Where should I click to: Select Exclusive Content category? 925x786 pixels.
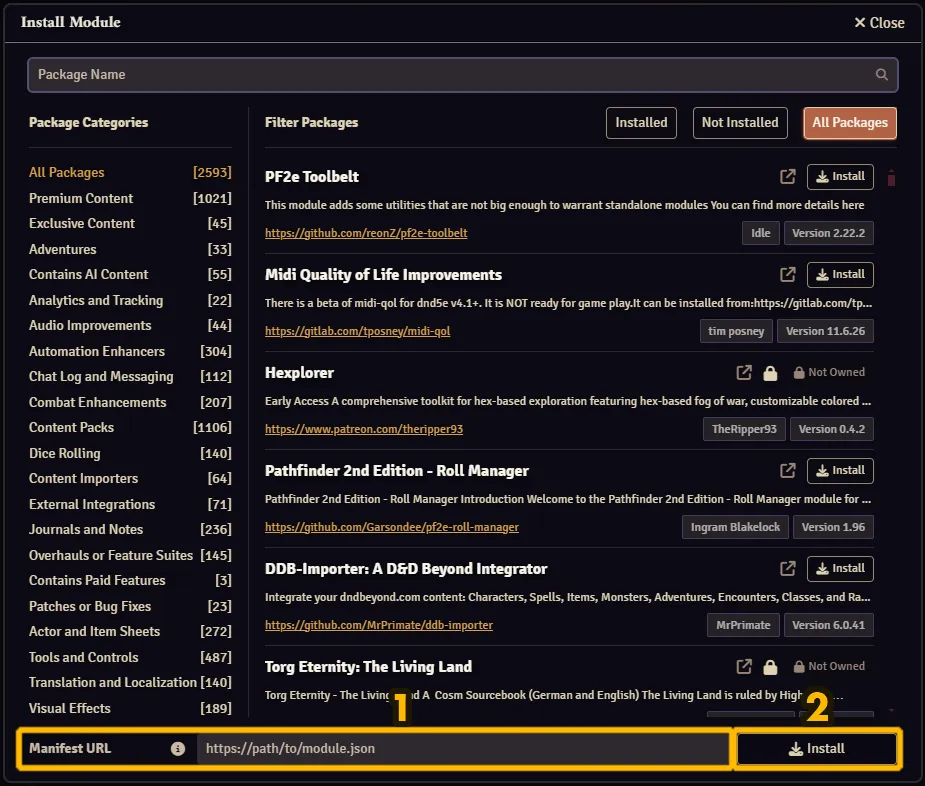point(130,224)
